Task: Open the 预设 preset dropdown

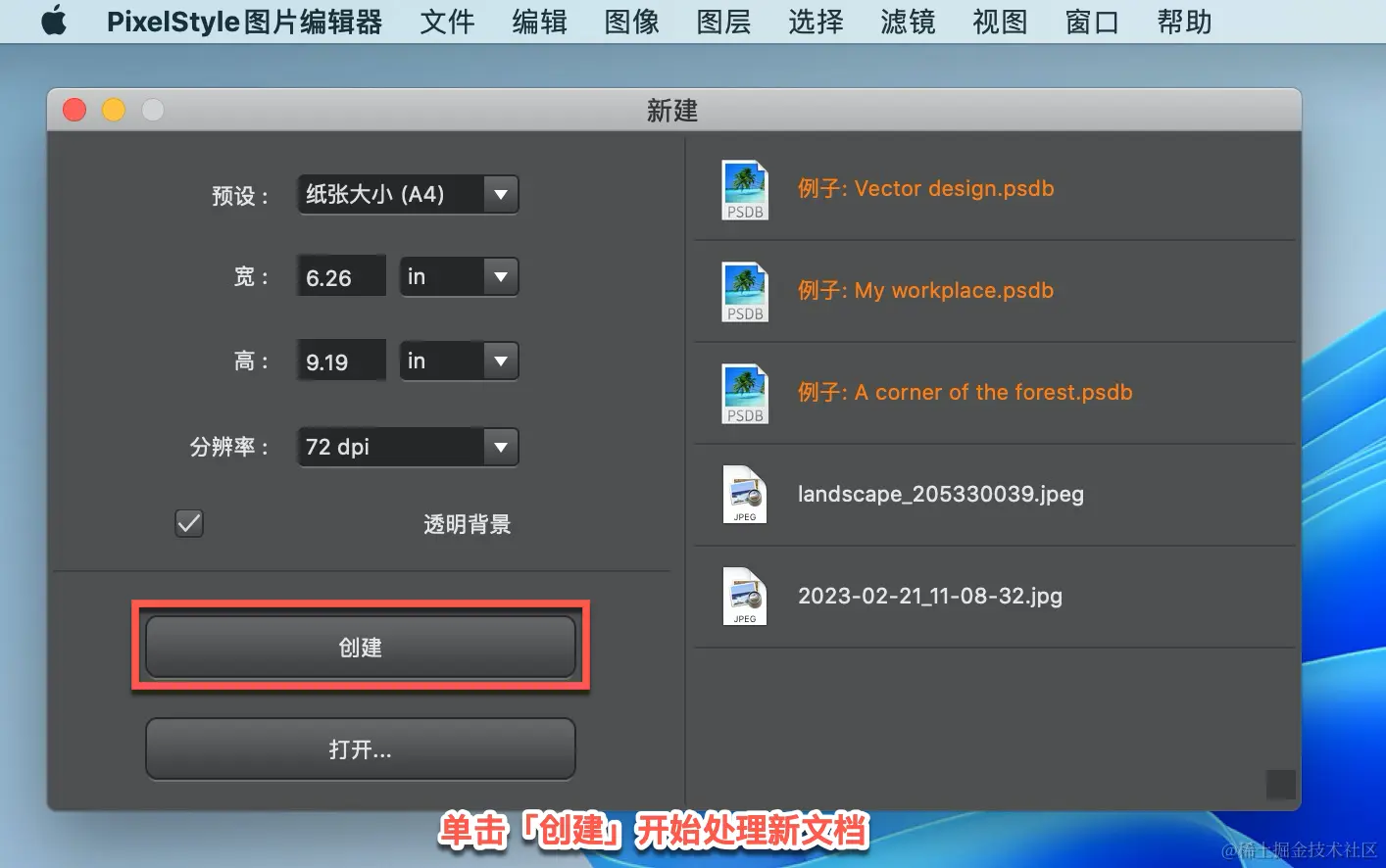Action: [408, 194]
